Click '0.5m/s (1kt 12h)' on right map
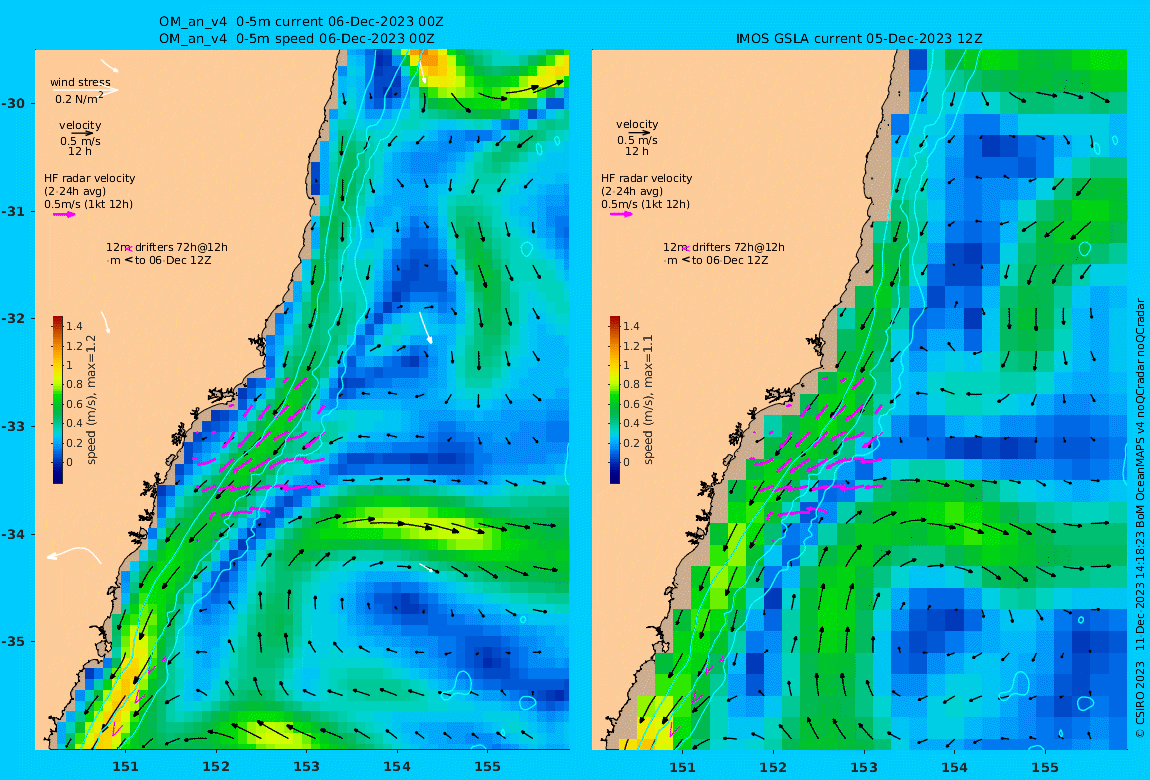 (645, 204)
